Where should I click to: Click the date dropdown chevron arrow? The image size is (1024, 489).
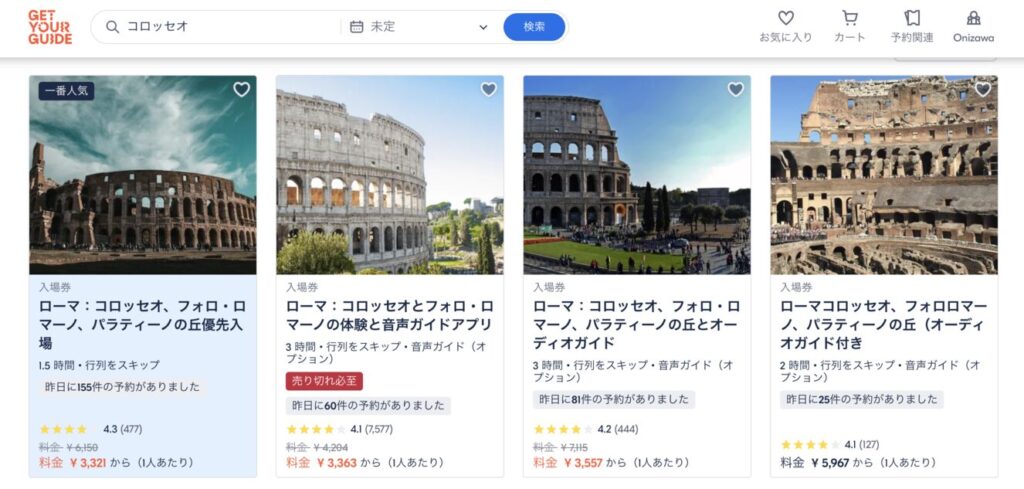(x=483, y=27)
